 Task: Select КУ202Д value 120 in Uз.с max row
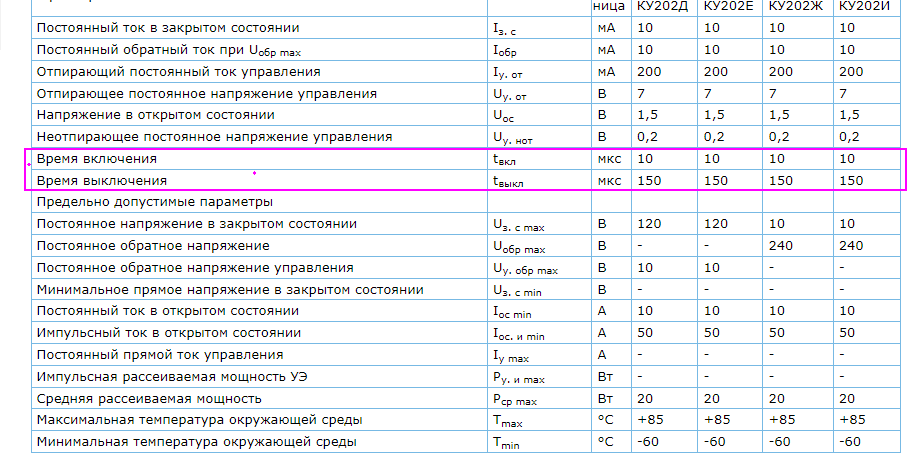pyautogui.click(x=649, y=224)
